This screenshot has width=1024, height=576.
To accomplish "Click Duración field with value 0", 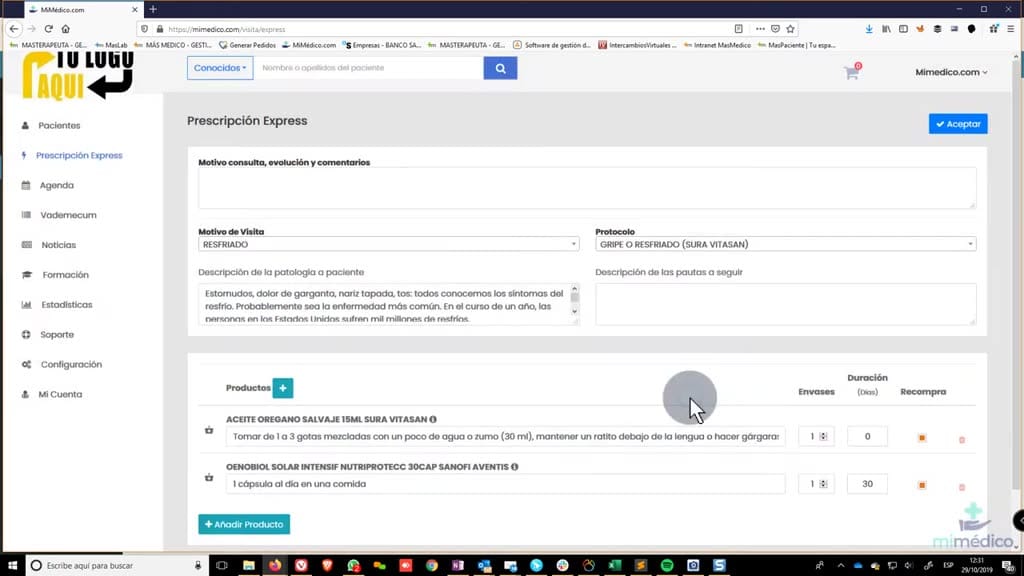I will coord(867,436).
